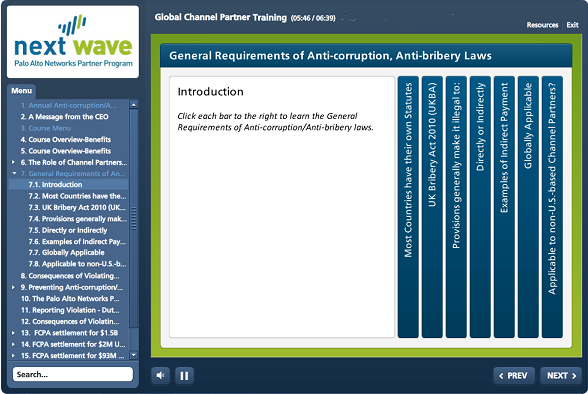
Task: Open the 'Directly or Indirectly' vertical bar
Action: 480,207
